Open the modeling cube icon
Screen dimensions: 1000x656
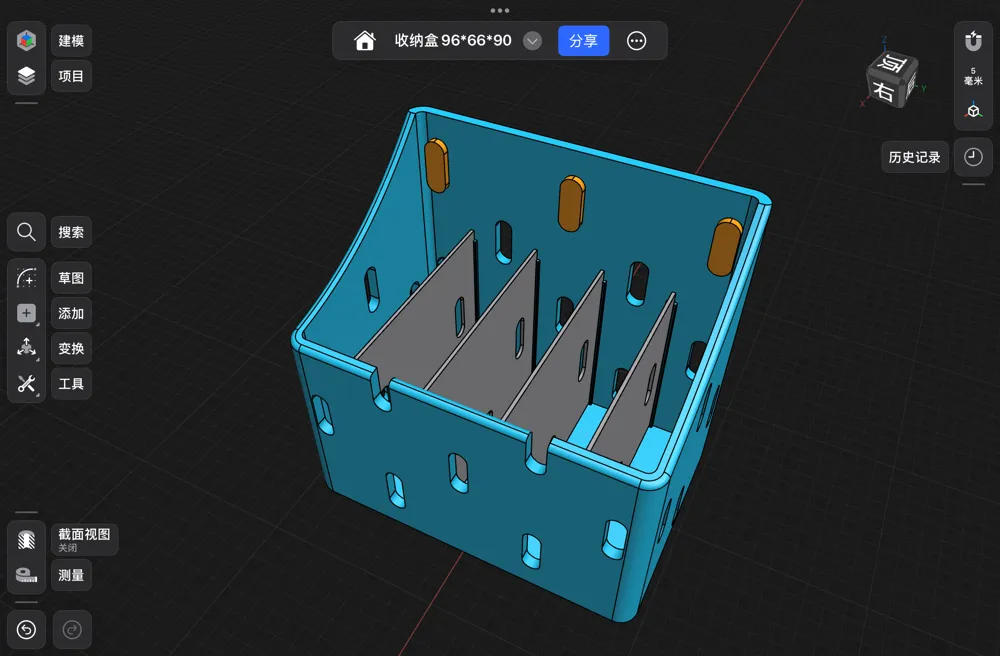pyautogui.click(x=26, y=41)
